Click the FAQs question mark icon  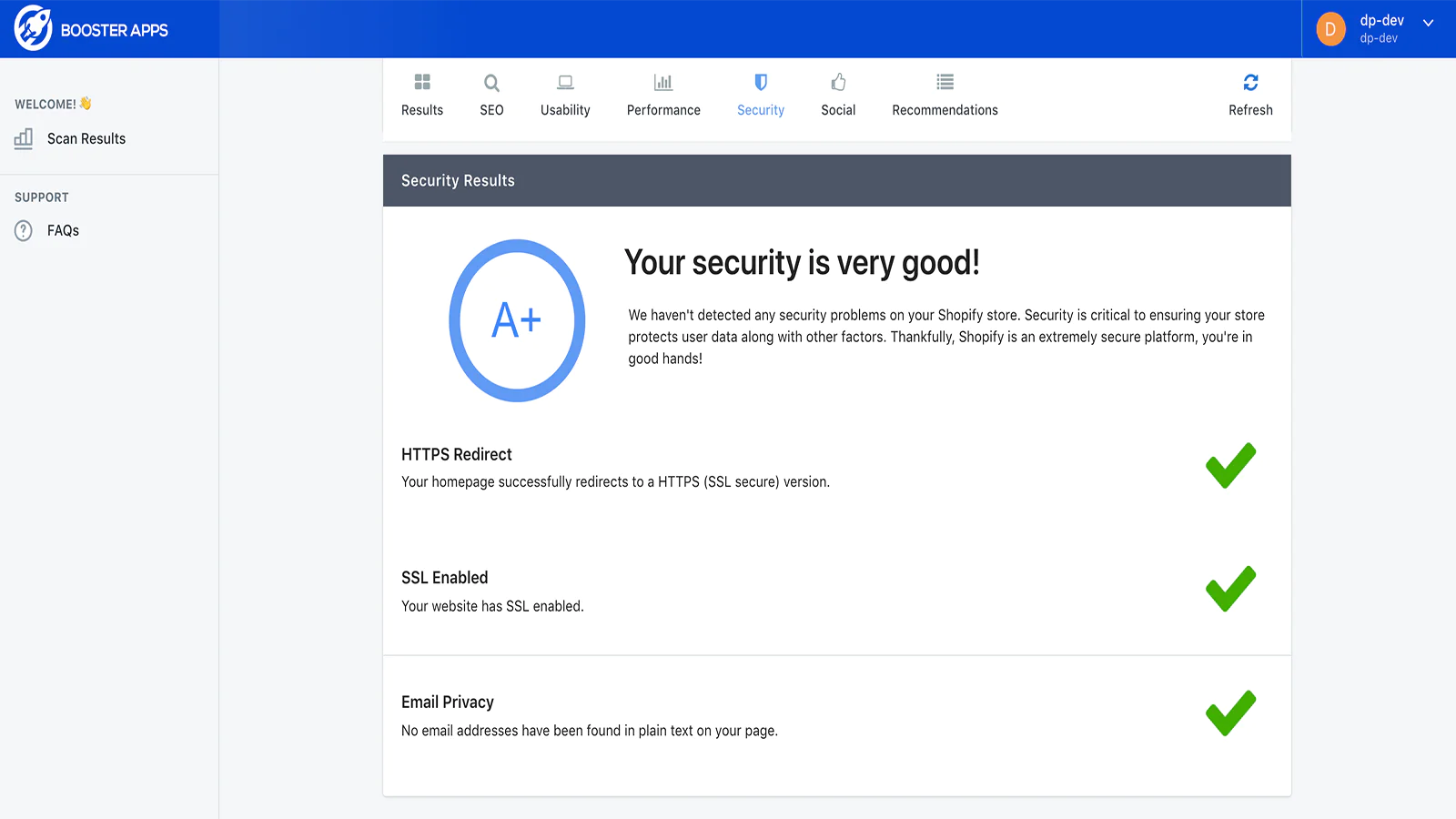coord(24,231)
